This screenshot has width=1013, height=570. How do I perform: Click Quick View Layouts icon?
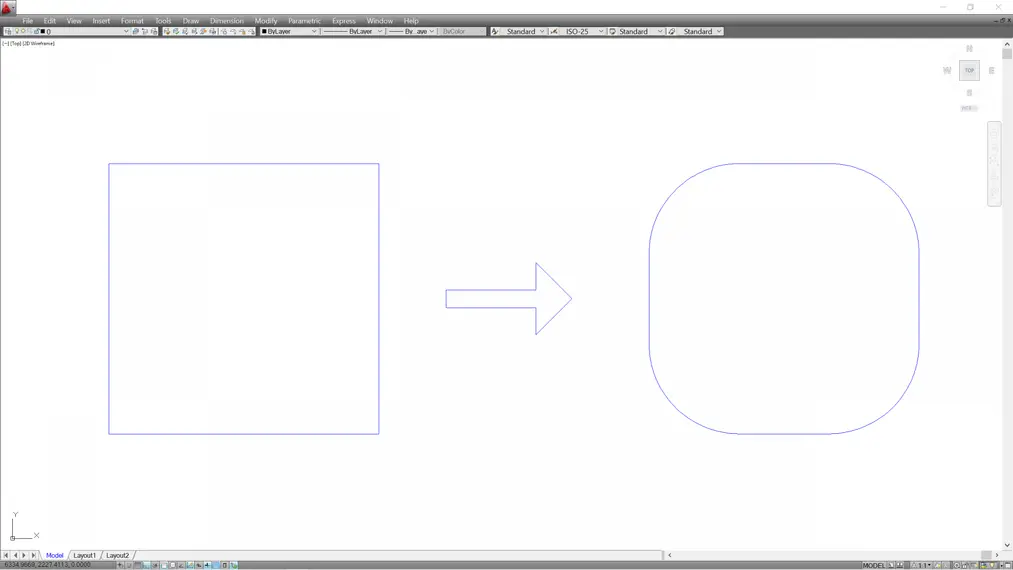coord(891,565)
